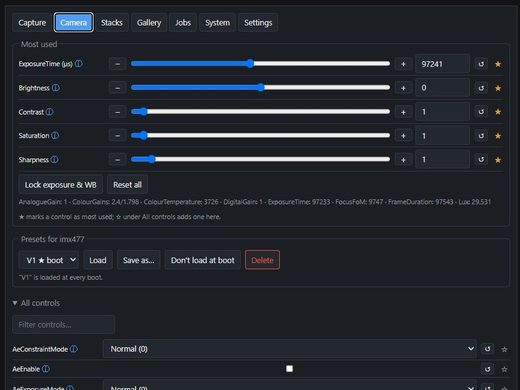Reset Sharpness to default
This screenshot has width=520, height=390.
point(481,160)
